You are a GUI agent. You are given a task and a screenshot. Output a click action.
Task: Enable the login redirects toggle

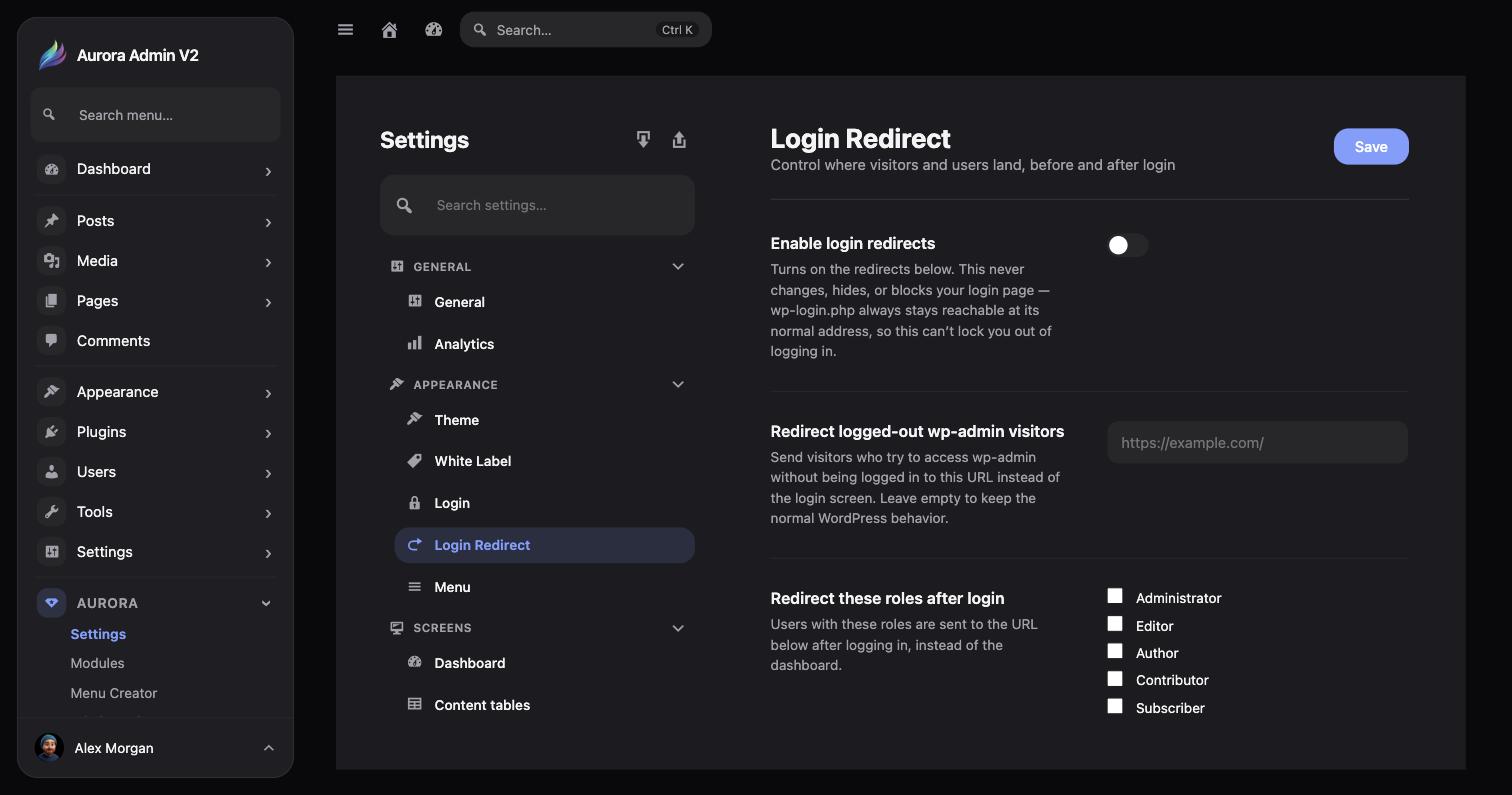click(x=1127, y=245)
